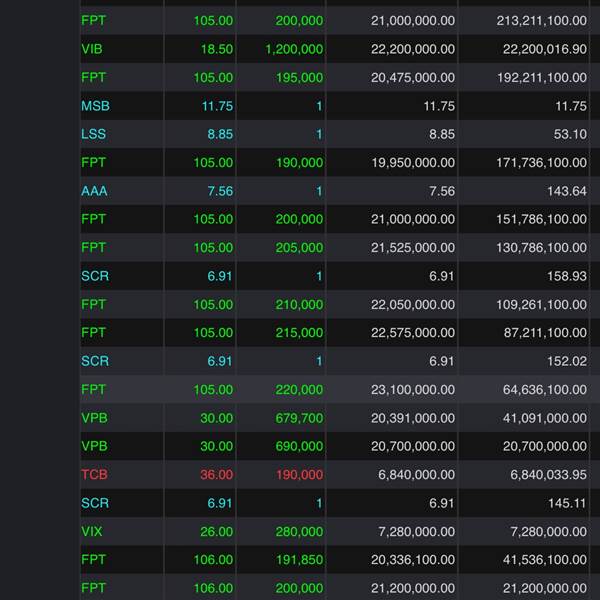Viewport: 600px width, 600px height.
Task: Select the red TCB ticker symbol
Action: click(94, 475)
